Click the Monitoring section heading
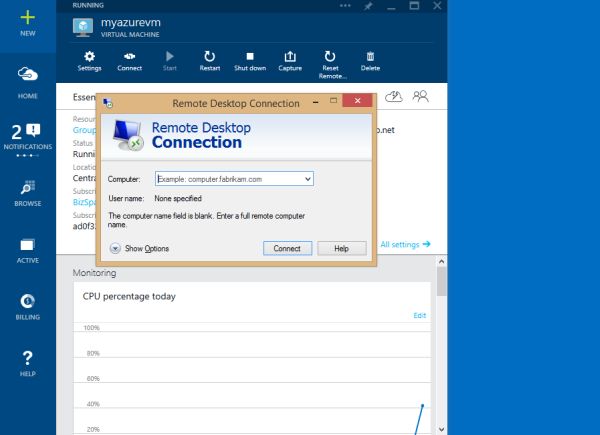600x435 pixels. 95,273
